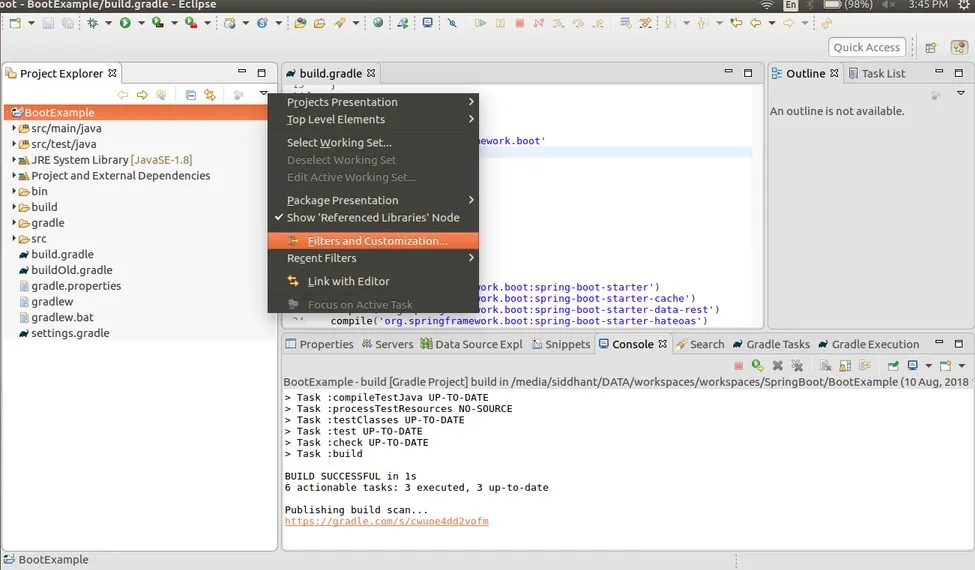Click the External Tools run icon
The width and height of the screenshot is (975, 570).
pyautogui.click(x=191, y=23)
